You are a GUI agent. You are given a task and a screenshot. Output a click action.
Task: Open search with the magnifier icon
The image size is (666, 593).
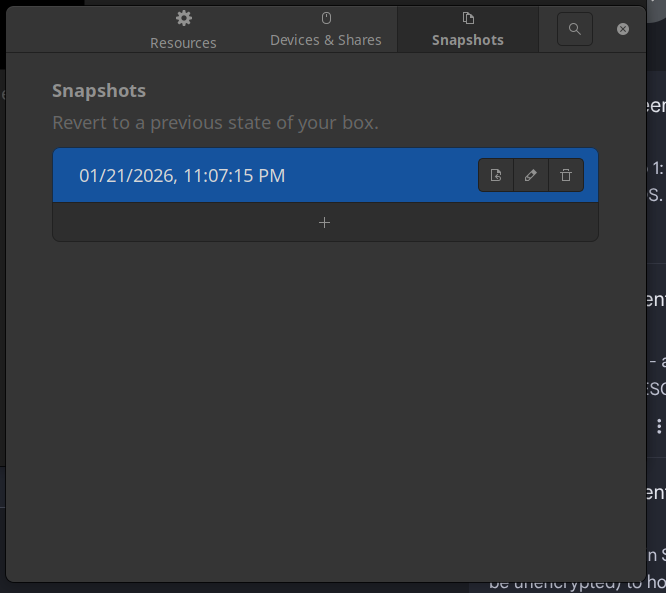point(574,29)
